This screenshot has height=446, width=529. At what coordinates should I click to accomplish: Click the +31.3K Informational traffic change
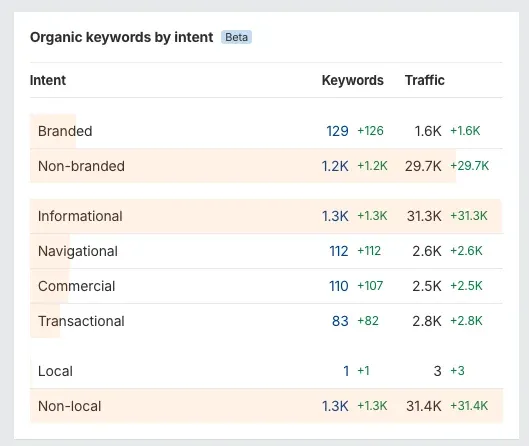[x=469, y=216]
